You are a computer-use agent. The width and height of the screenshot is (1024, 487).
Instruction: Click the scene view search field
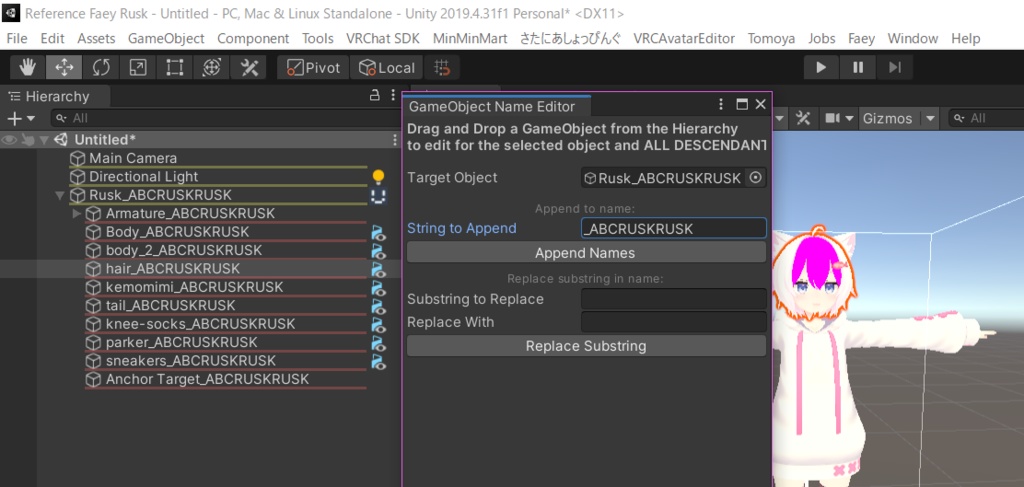(x=985, y=118)
